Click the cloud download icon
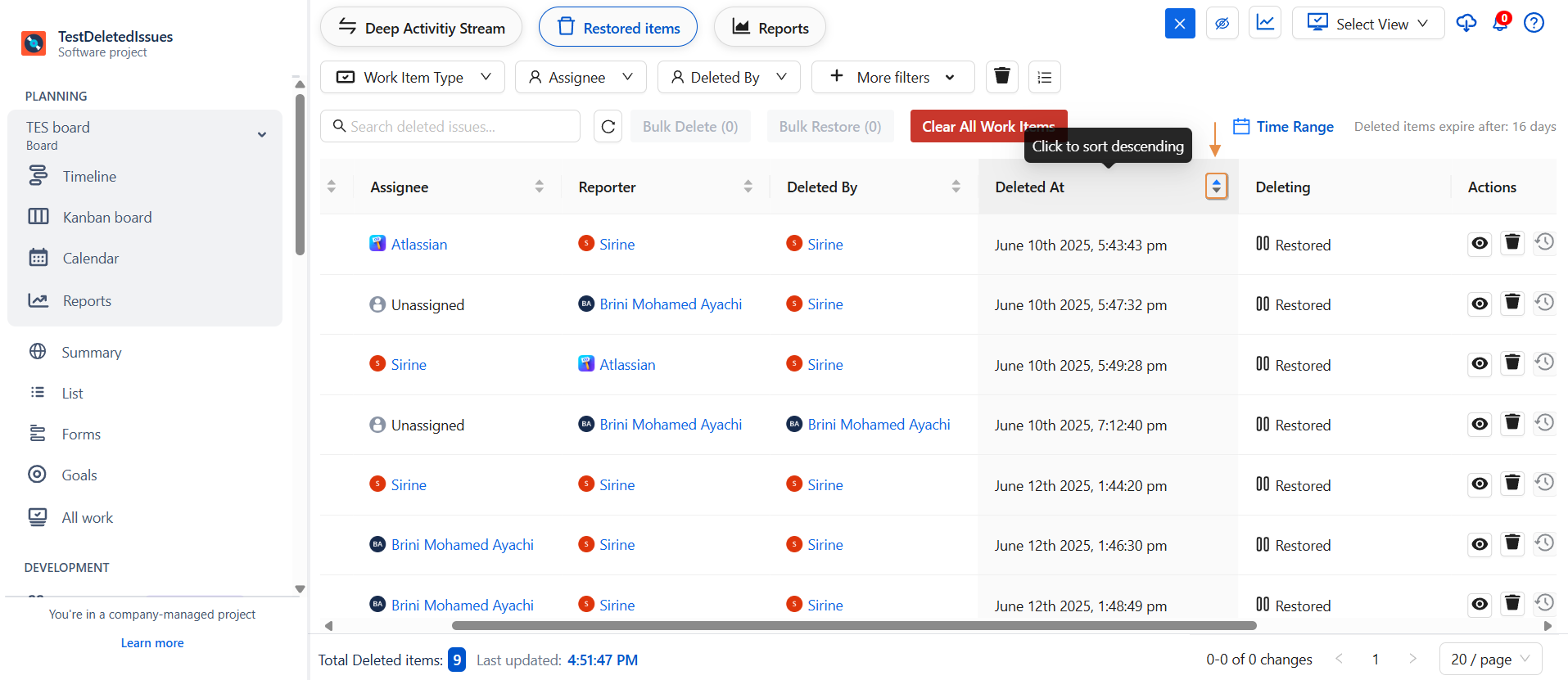The width and height of the screenshot is (1568, 680). pyautogui.click(x=1466, y=23)
